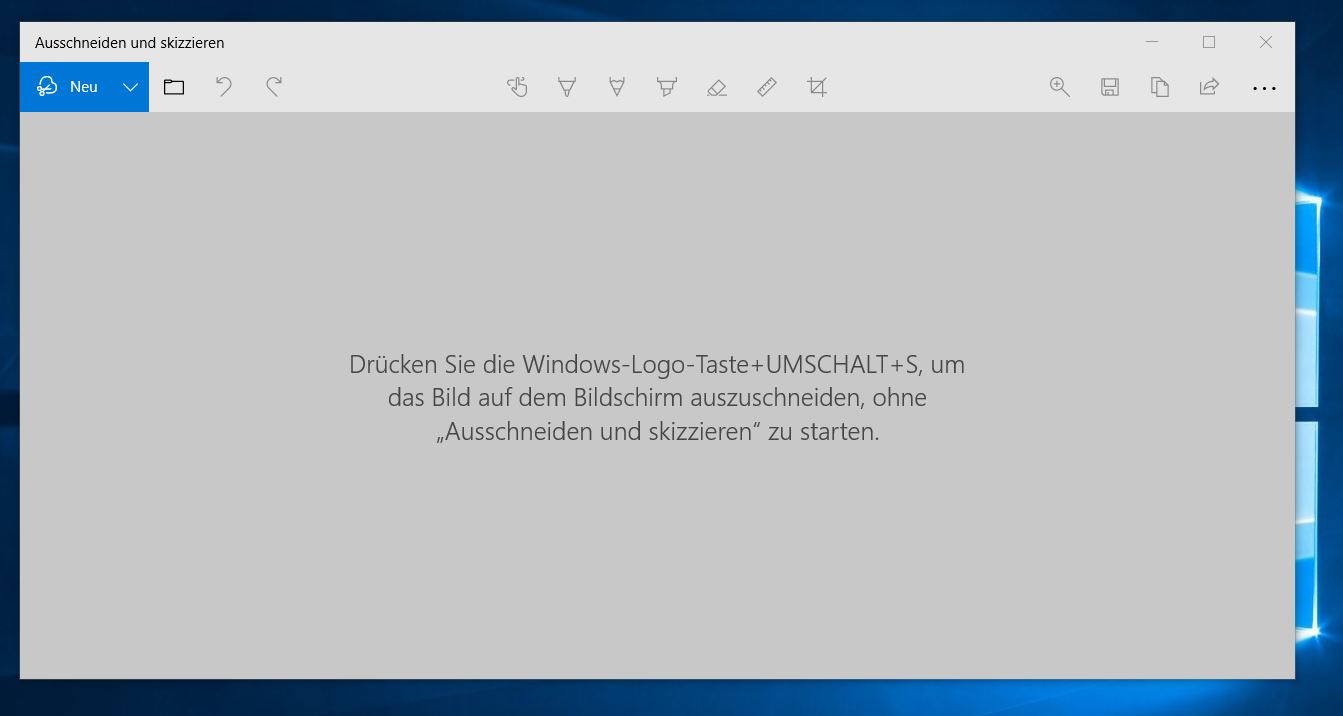Image resolution: width=1343 pixels, height=716 pixels.
Task: Save the snip with the floppy disk icon
Action: 1110,87
